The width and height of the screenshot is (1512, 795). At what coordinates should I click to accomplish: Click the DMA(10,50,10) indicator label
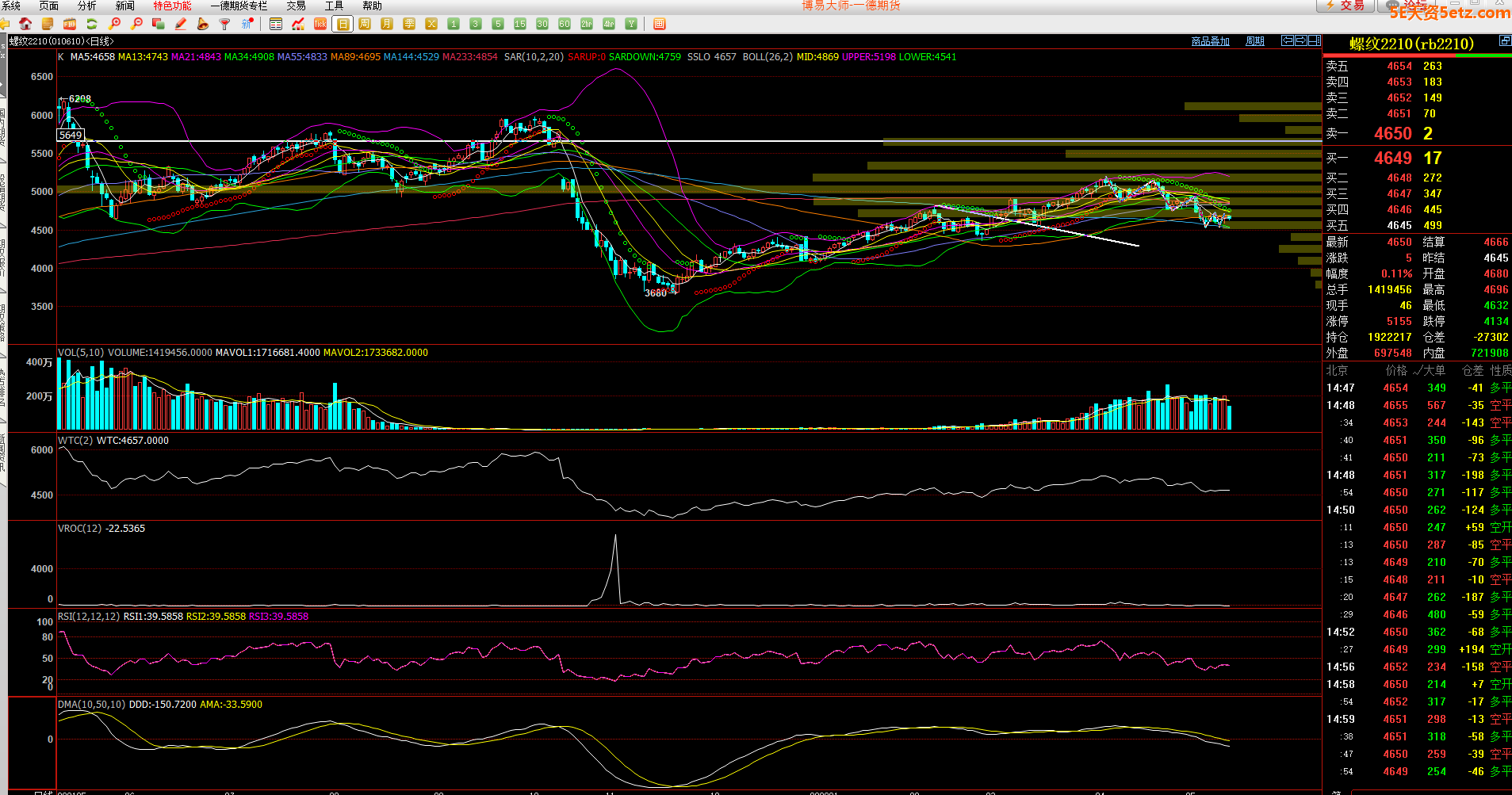91,705
